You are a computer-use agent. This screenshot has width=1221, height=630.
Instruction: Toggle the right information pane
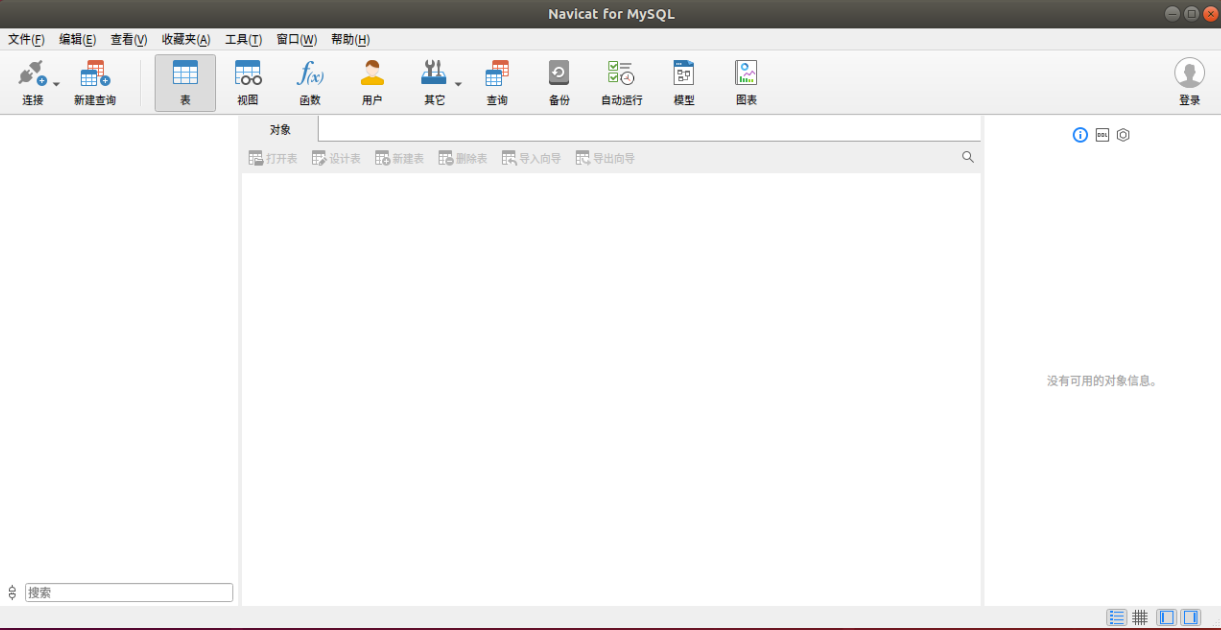point(1190,618)
